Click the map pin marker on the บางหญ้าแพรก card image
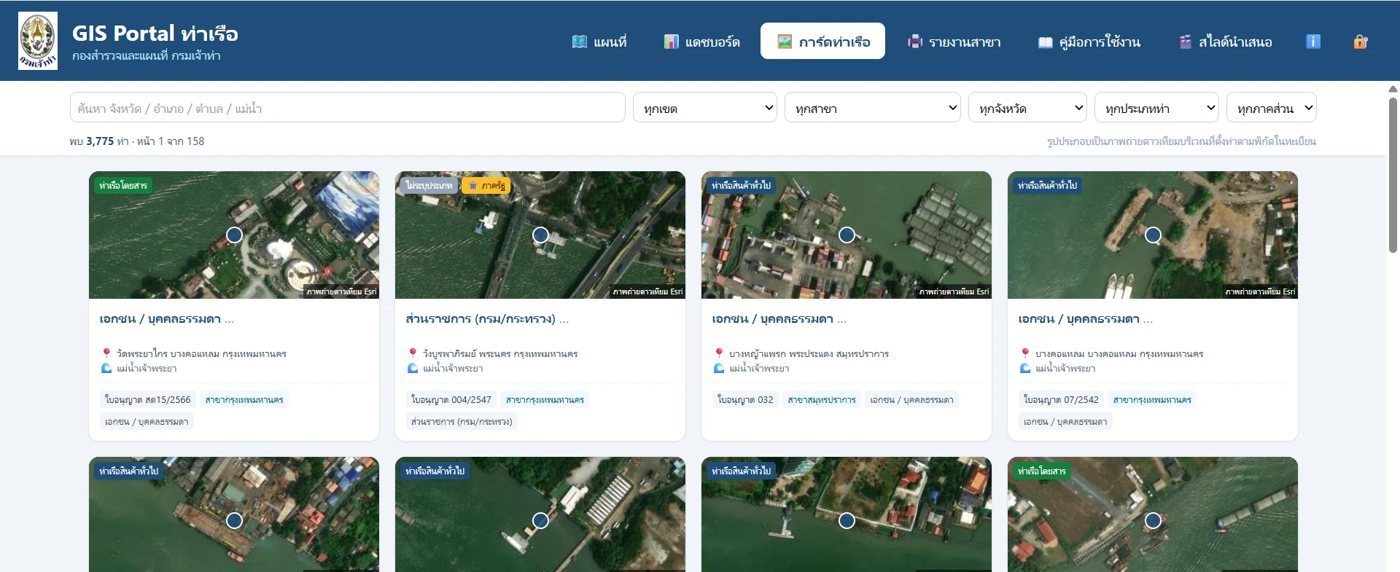Screen dimensions: 1400x572 (846, 235)
